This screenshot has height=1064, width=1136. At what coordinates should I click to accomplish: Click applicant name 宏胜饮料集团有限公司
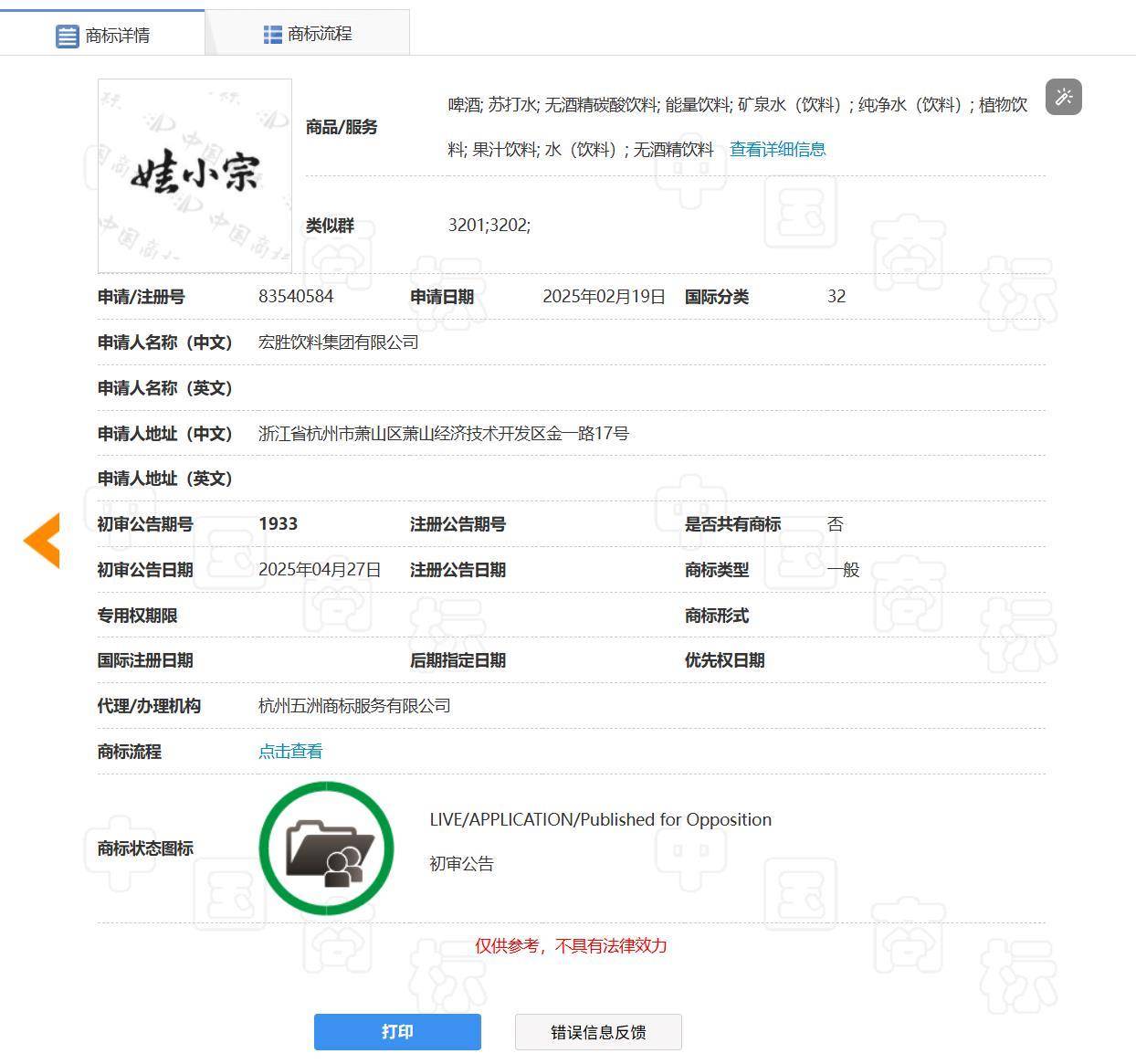pyautogui.click(x=338, y=342)
